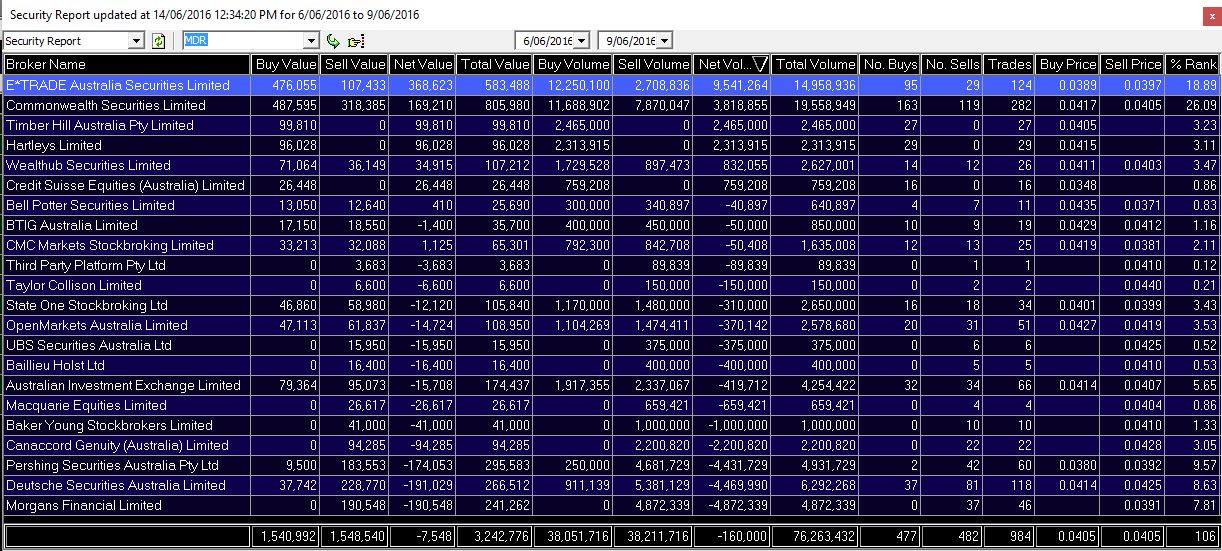Sort by No. Buys column header
1222x551 pixels.
(890, 64)
